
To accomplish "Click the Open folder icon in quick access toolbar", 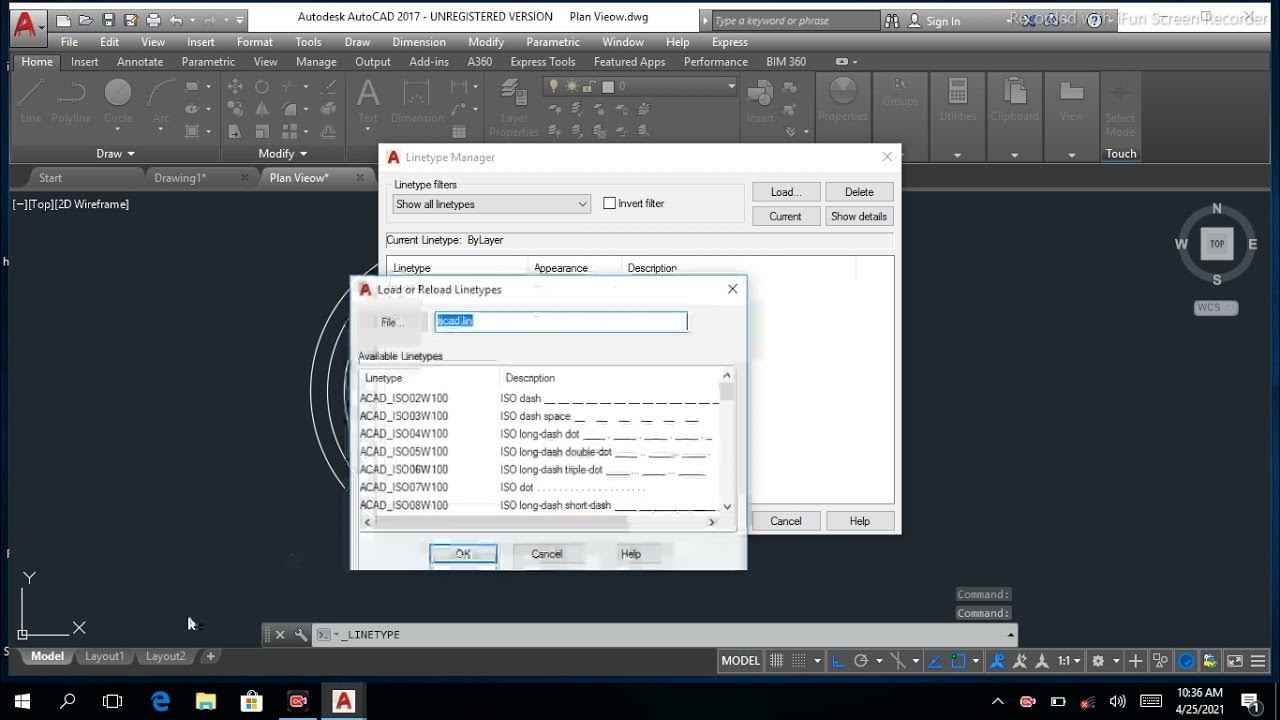I will [x=86, y=20].
